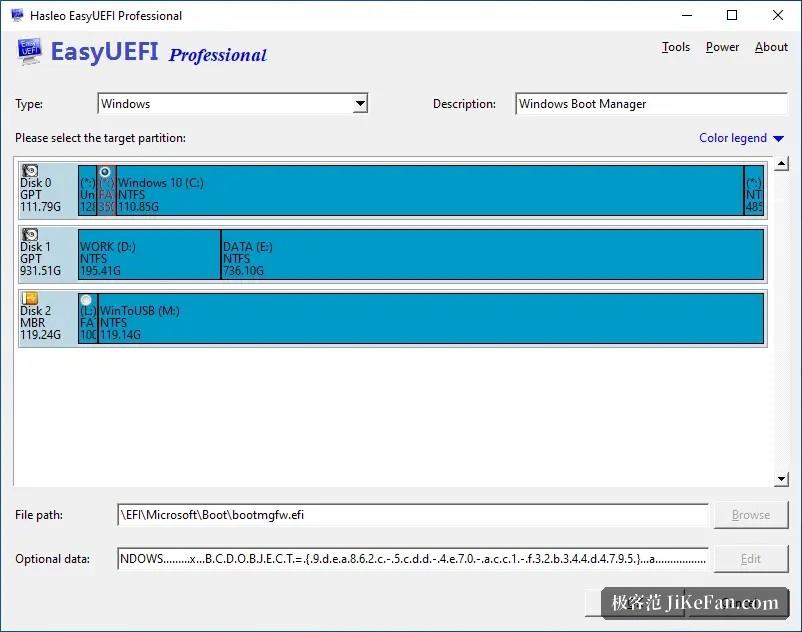
Task: Open the Tools menu
Action: pos(676,47)
